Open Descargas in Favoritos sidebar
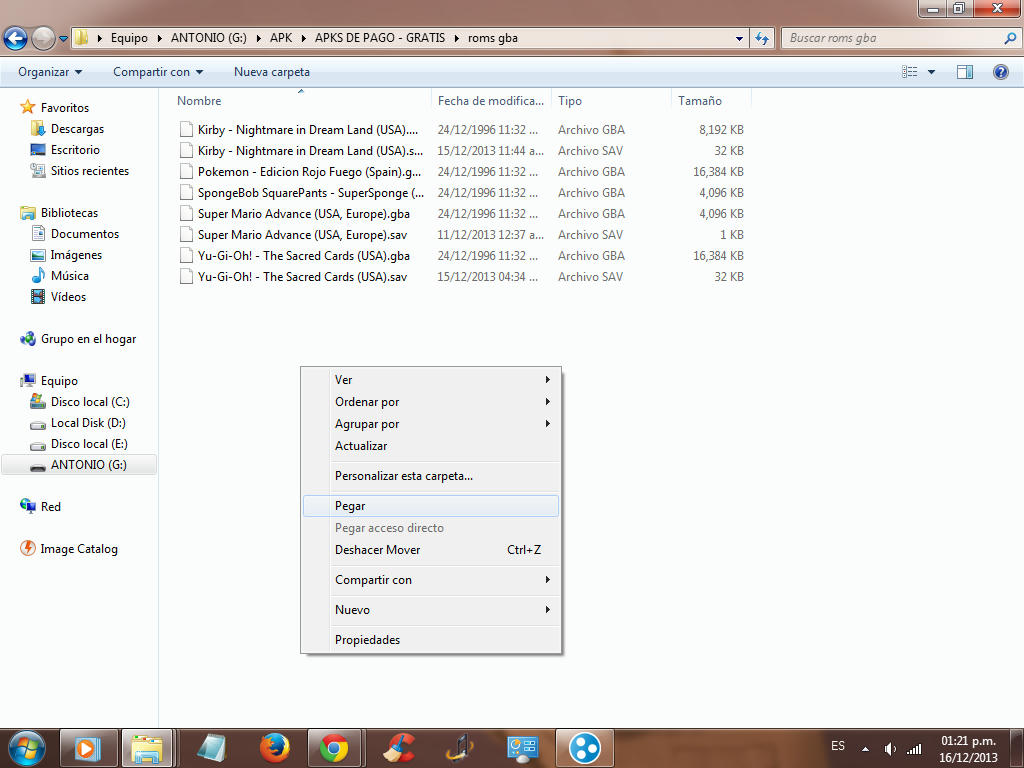This screenshot has height=768, width=1024. [x=77, y=129]
